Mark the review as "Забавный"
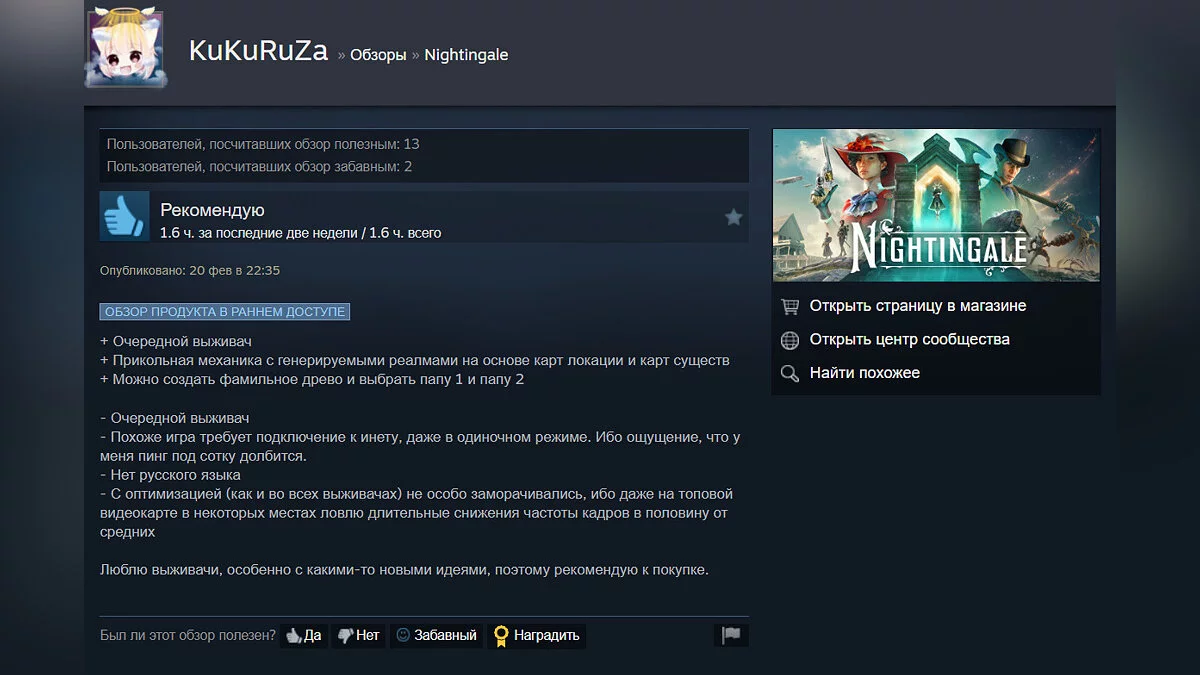This screenshot has height=675, width=1200. (x=436, y=635)
